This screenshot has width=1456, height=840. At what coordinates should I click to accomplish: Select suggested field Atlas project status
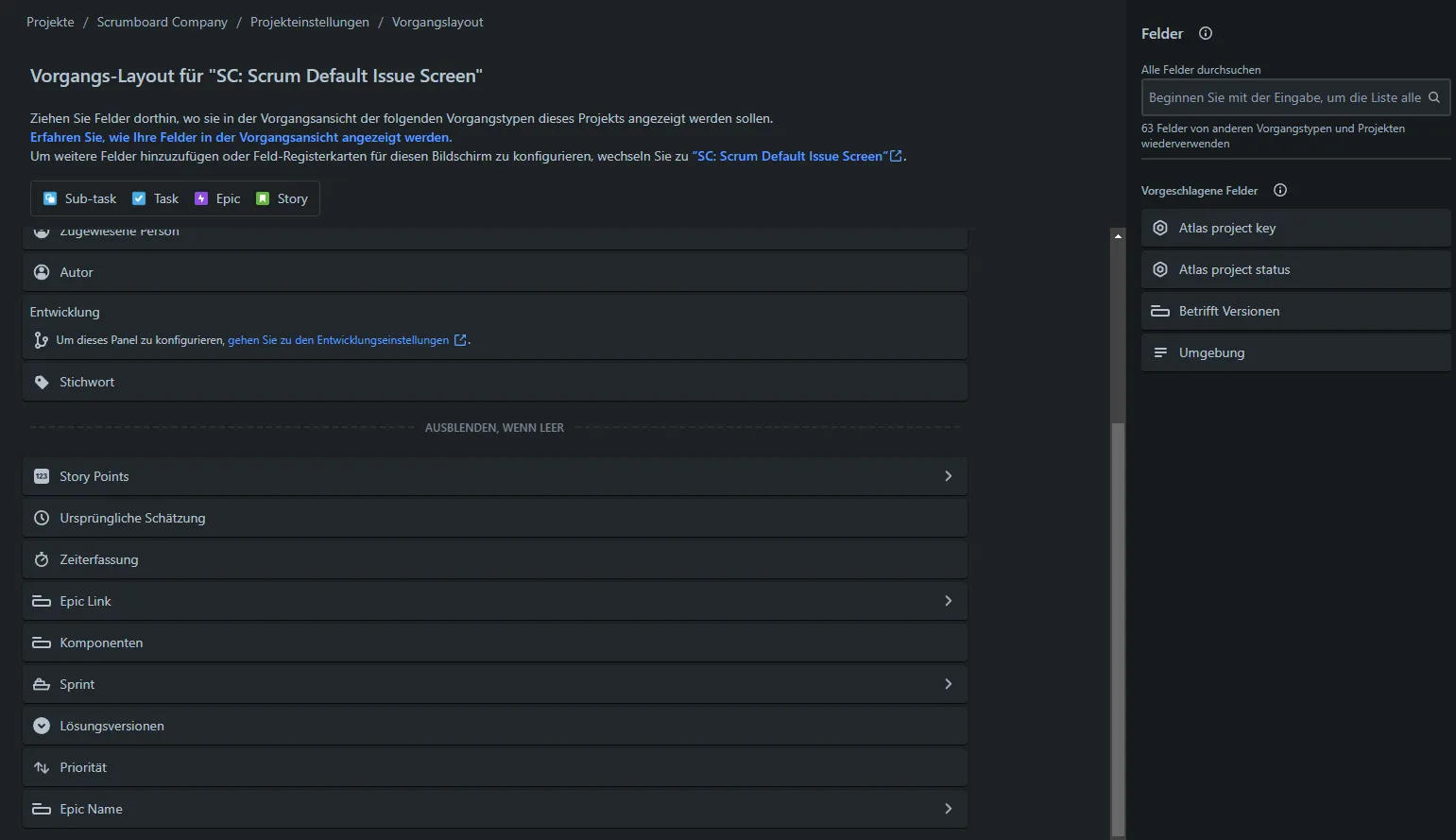click(x=1295, y=269)
